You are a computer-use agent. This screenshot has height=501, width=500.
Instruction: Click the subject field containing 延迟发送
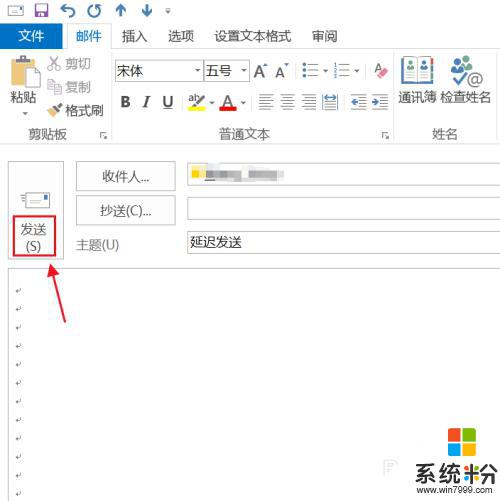(x=344, y=242)
